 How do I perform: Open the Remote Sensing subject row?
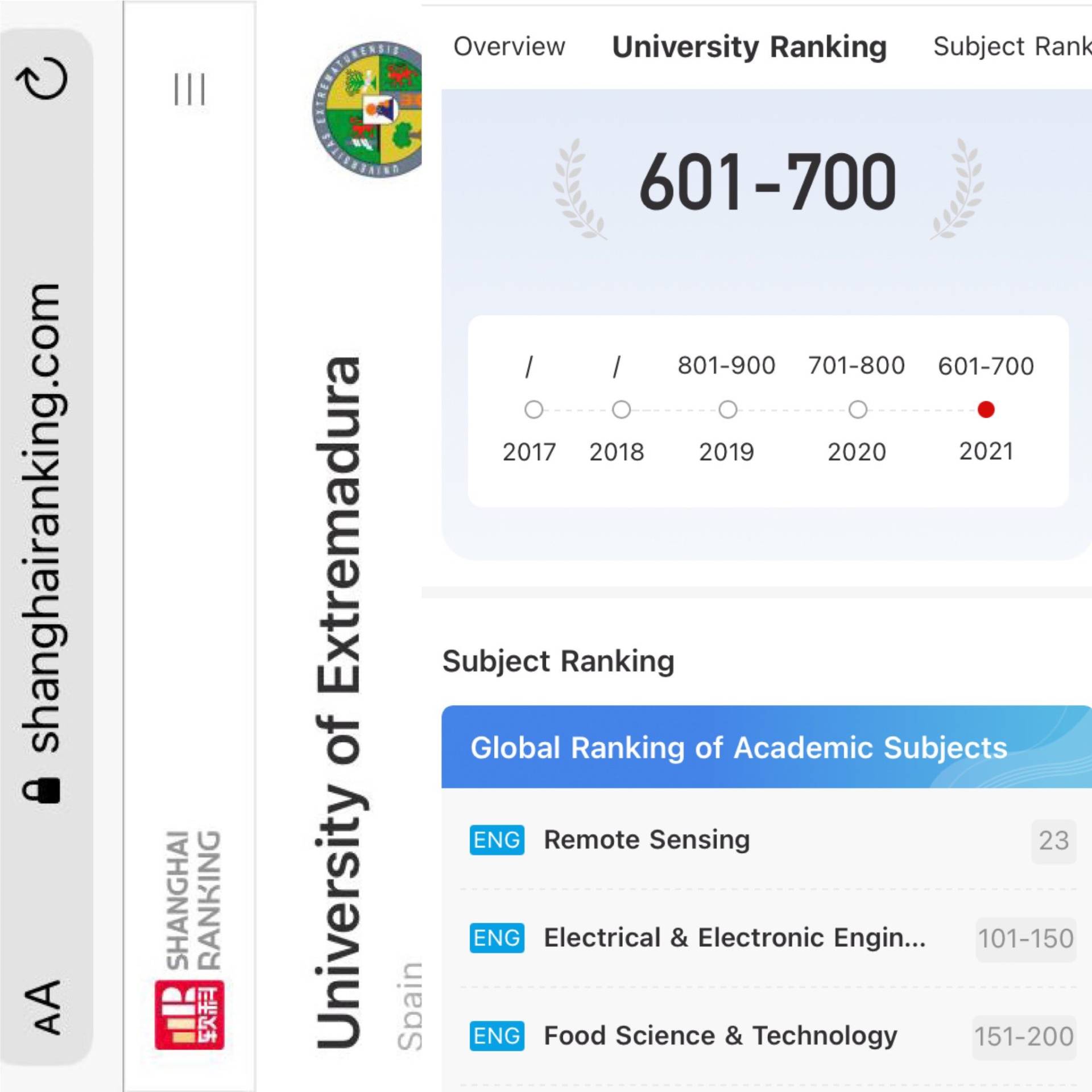click(x=772, y=840)
